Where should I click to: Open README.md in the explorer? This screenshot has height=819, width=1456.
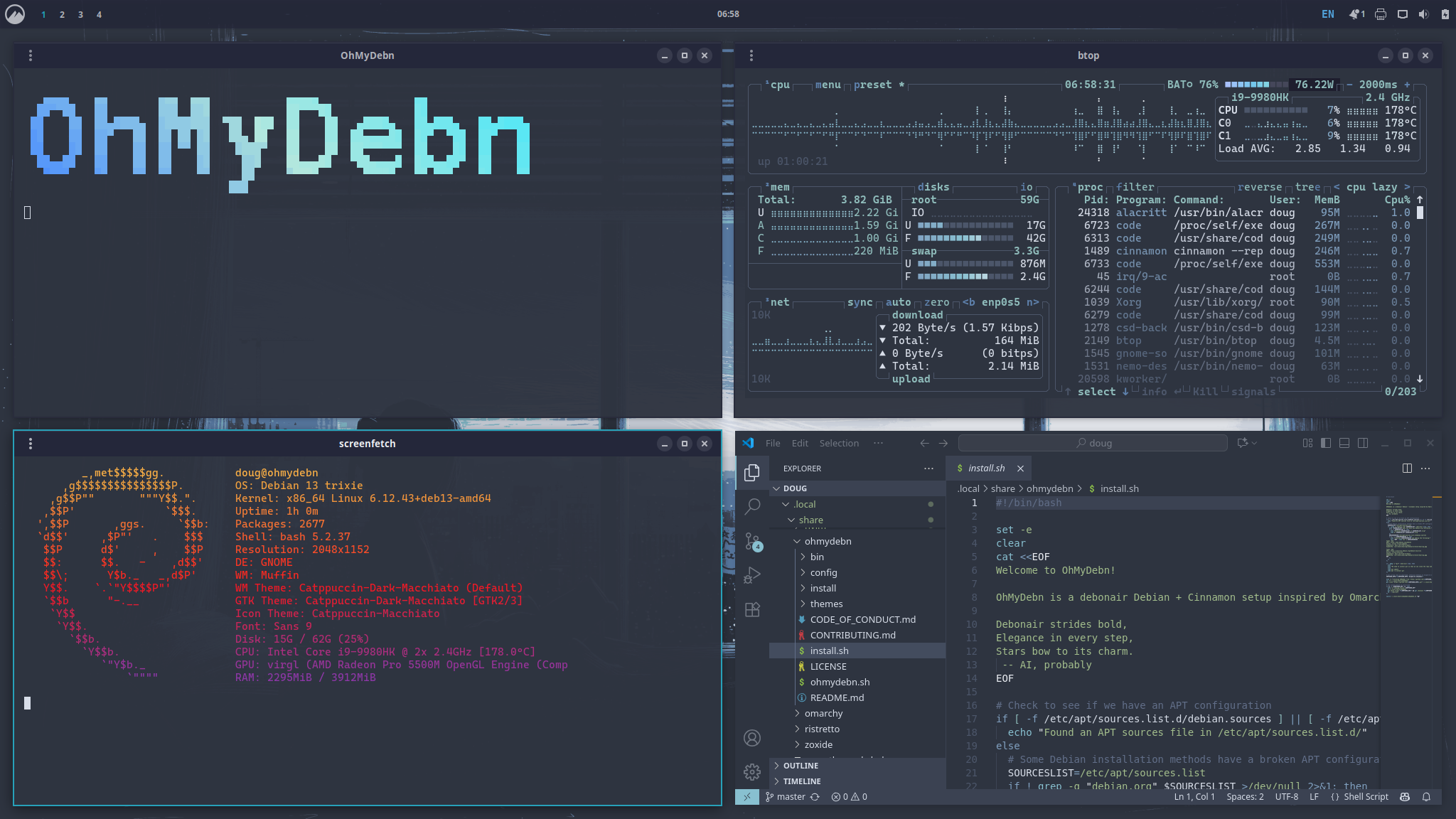coord(837,697)
